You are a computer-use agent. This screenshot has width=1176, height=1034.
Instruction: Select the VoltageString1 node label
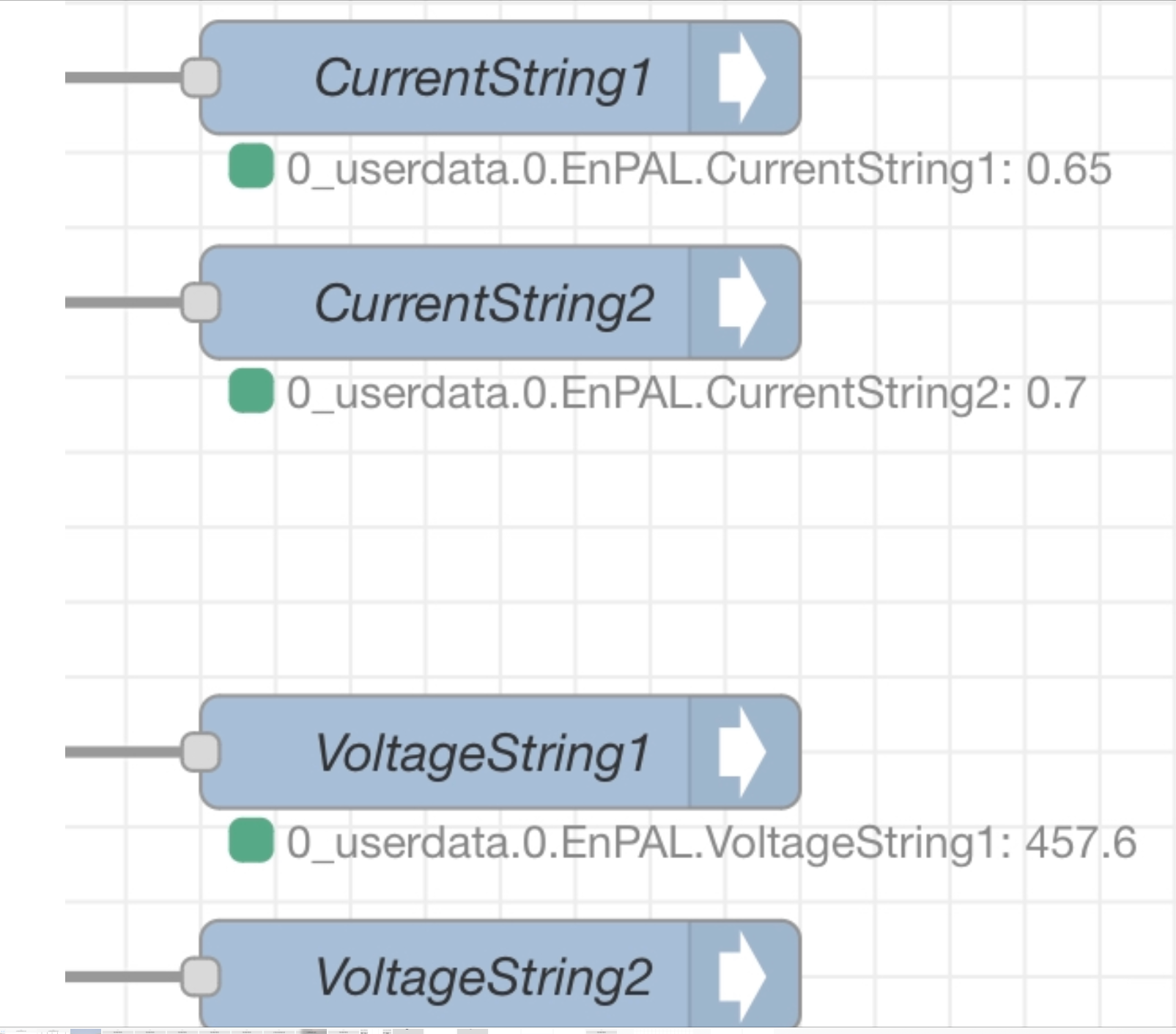pyautogui.click(x=482, y=753)
